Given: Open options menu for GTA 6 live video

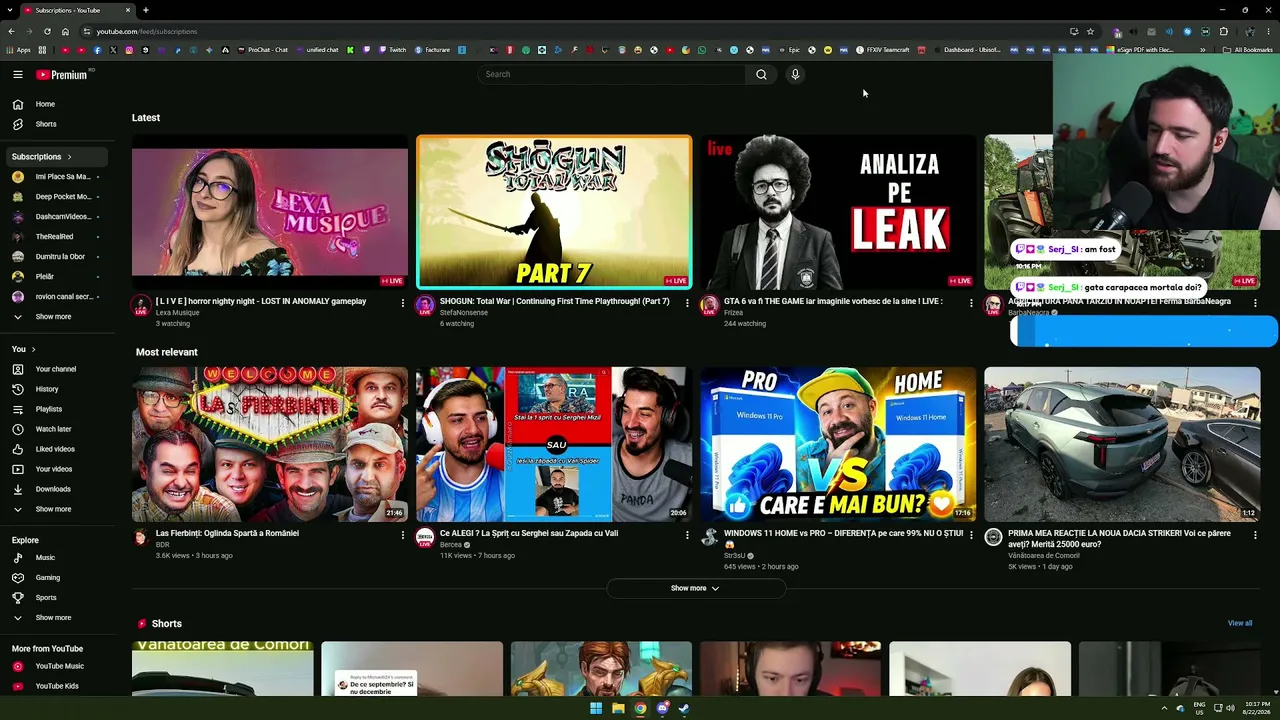Looking at the screenshot, I should 971,303.
